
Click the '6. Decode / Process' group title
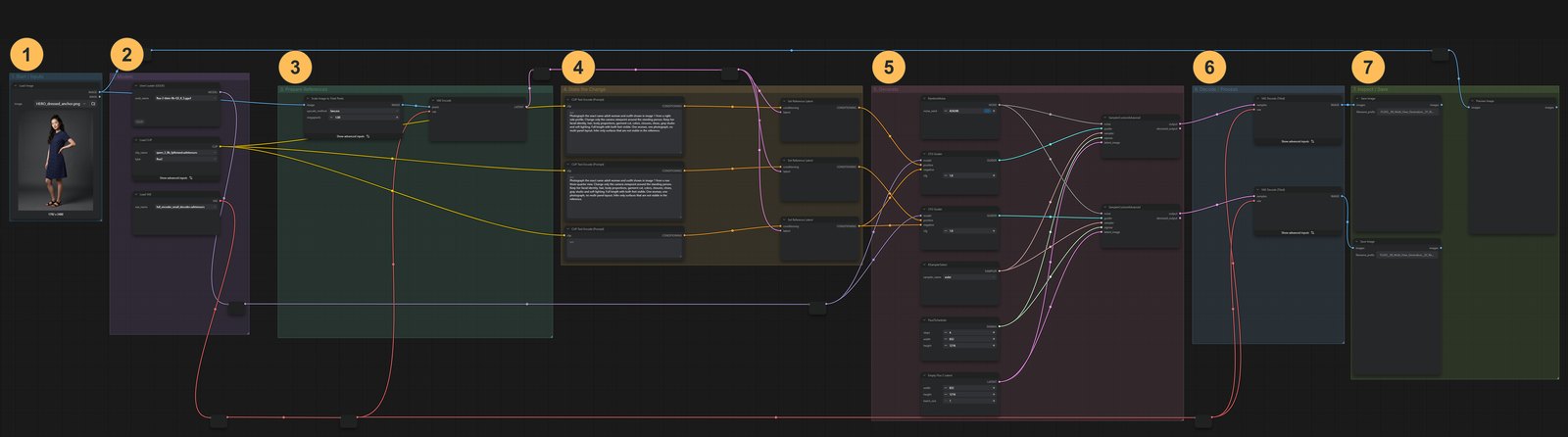[x=1216, y=89]
